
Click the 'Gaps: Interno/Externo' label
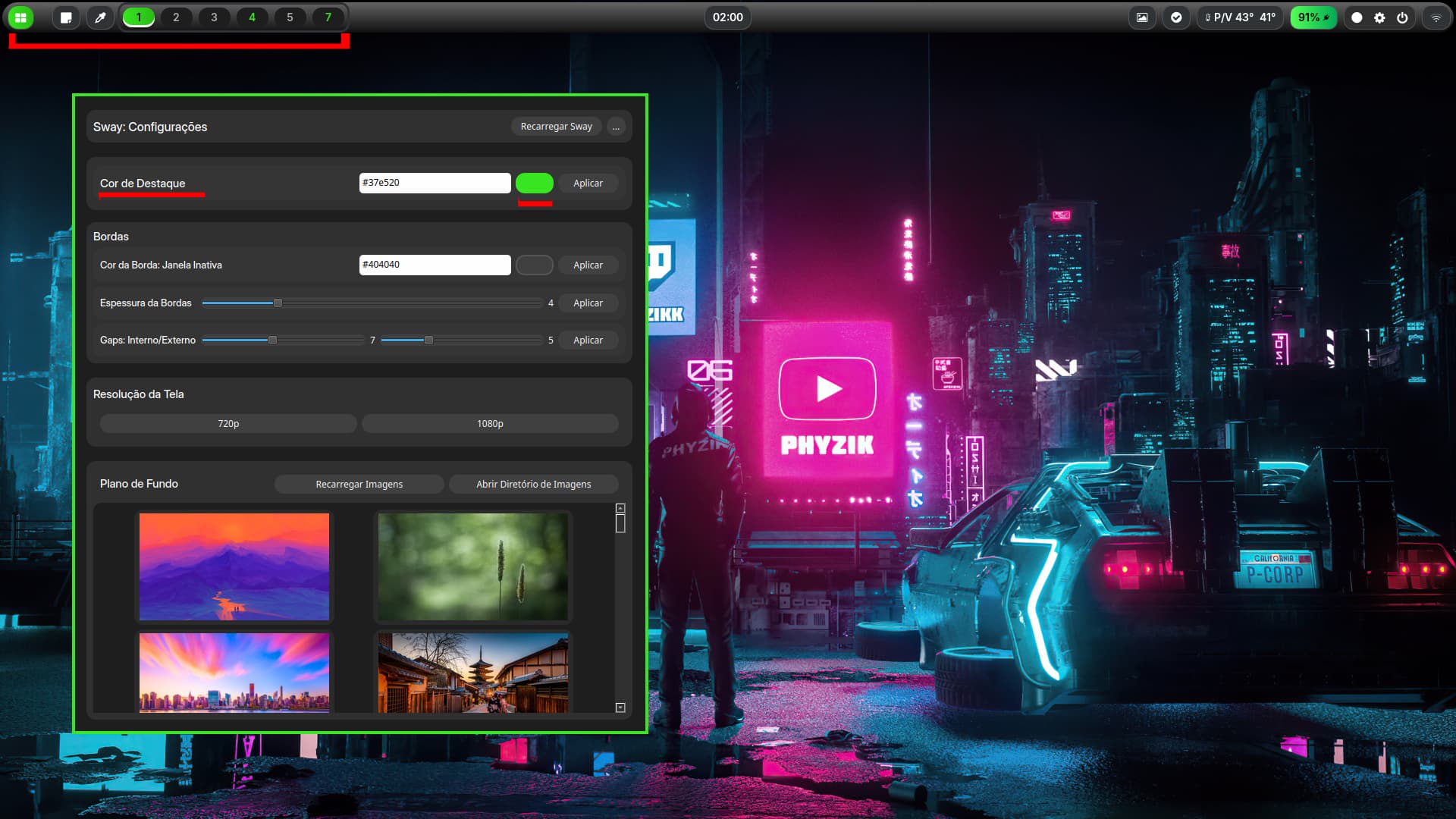click(x=148, y=340)
